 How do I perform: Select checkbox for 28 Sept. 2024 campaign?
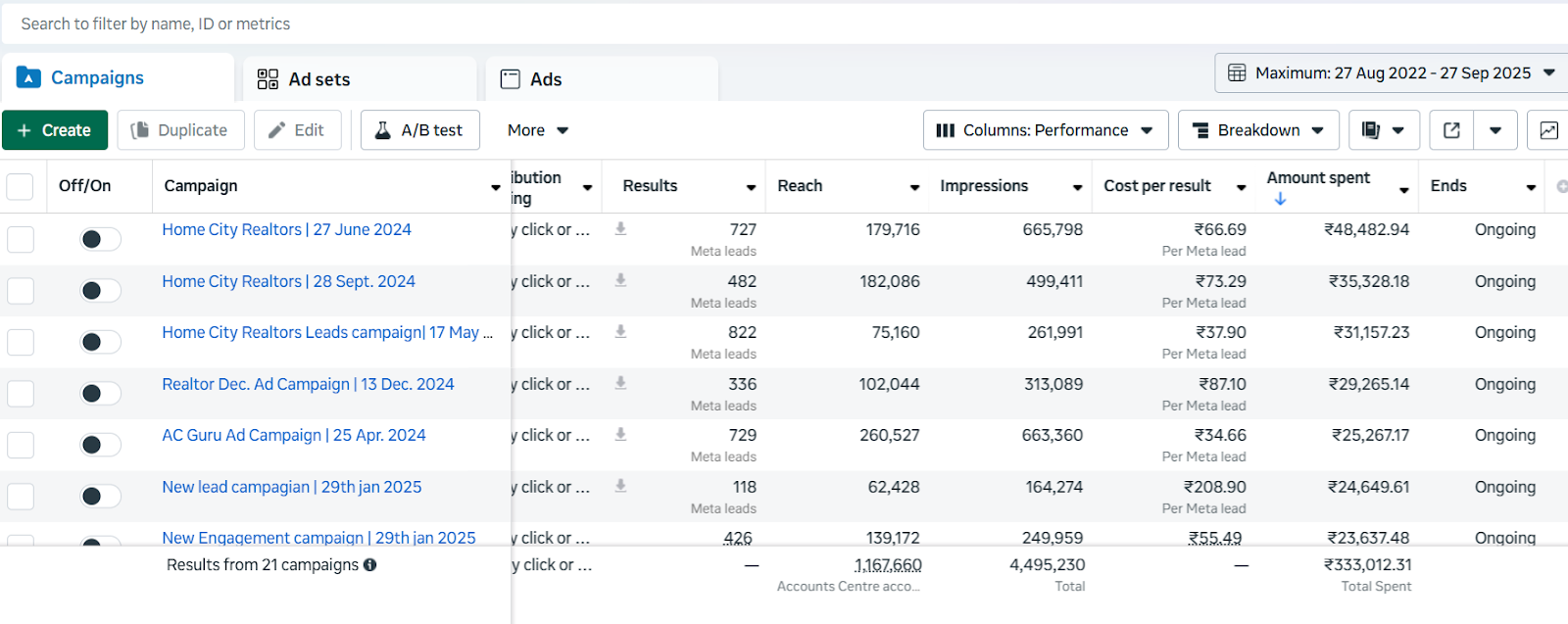coord(21,291)
